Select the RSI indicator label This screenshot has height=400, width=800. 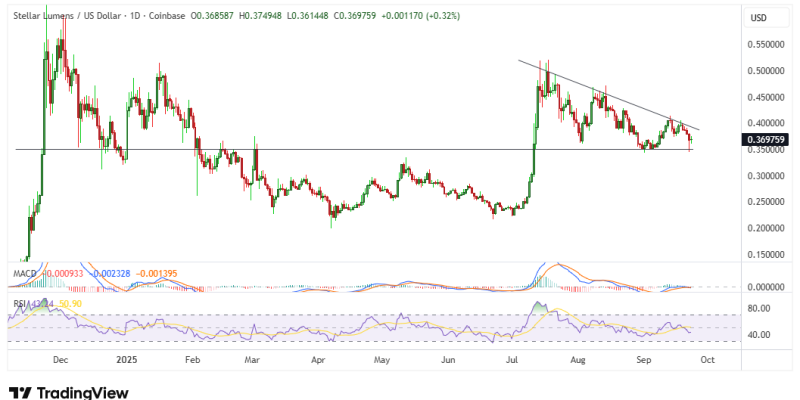point(19,302)
